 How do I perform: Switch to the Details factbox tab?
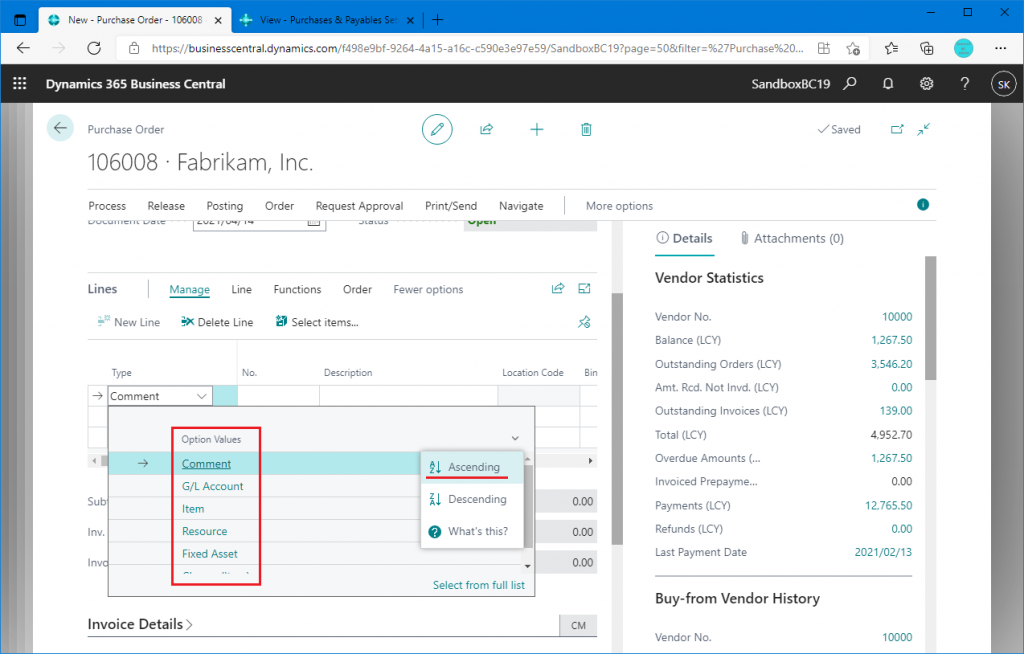pyautogui.click(x=684, y=238)
